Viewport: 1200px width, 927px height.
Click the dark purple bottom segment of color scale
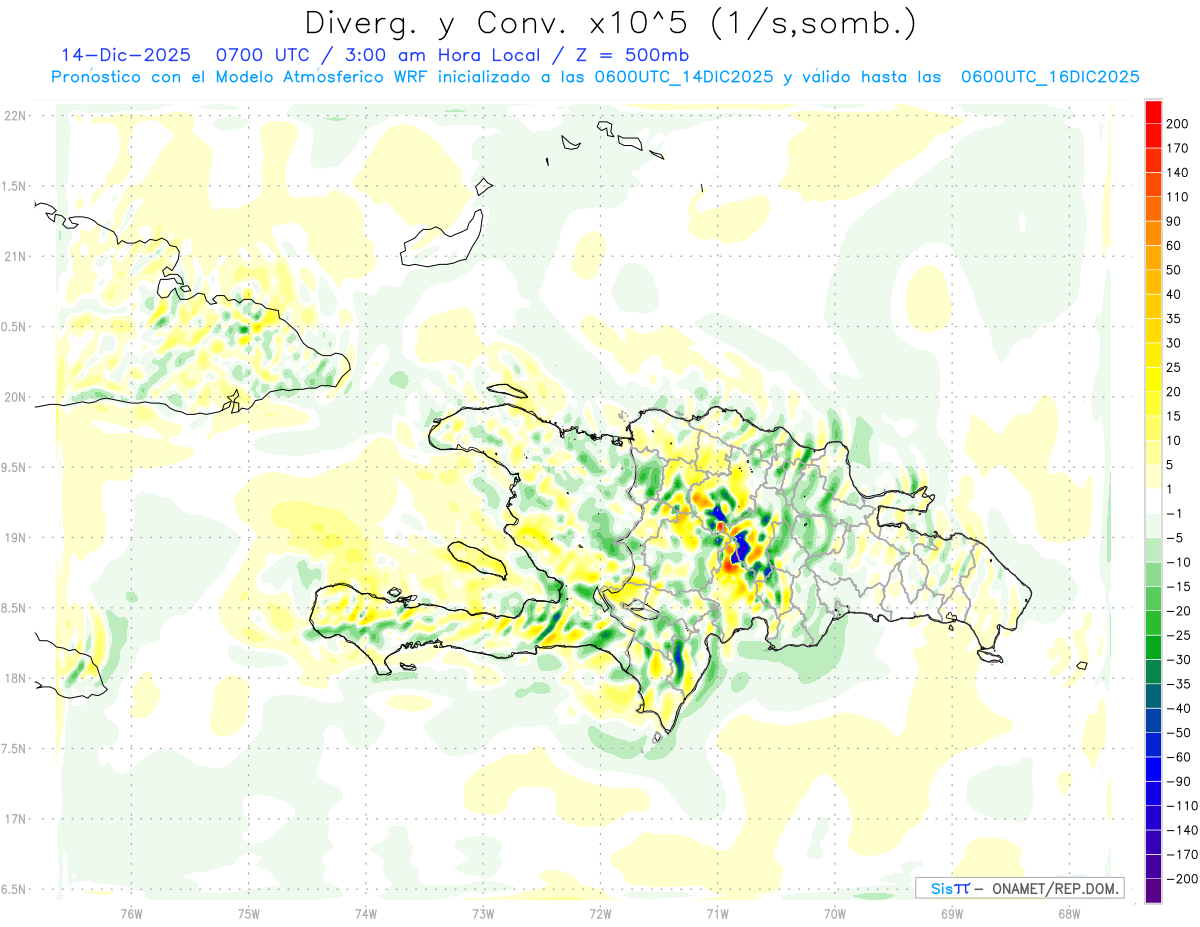(1153, 891)
